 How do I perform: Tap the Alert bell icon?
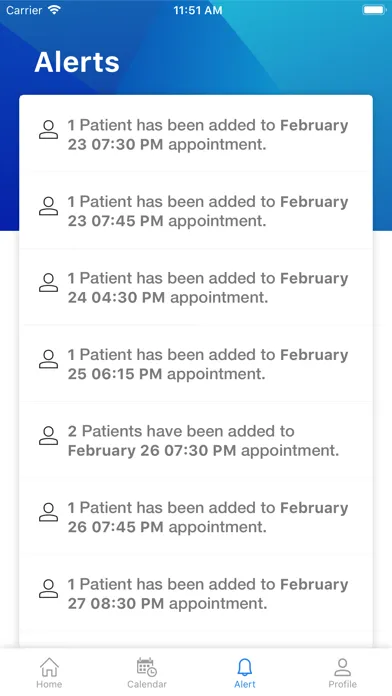[245, 667]
